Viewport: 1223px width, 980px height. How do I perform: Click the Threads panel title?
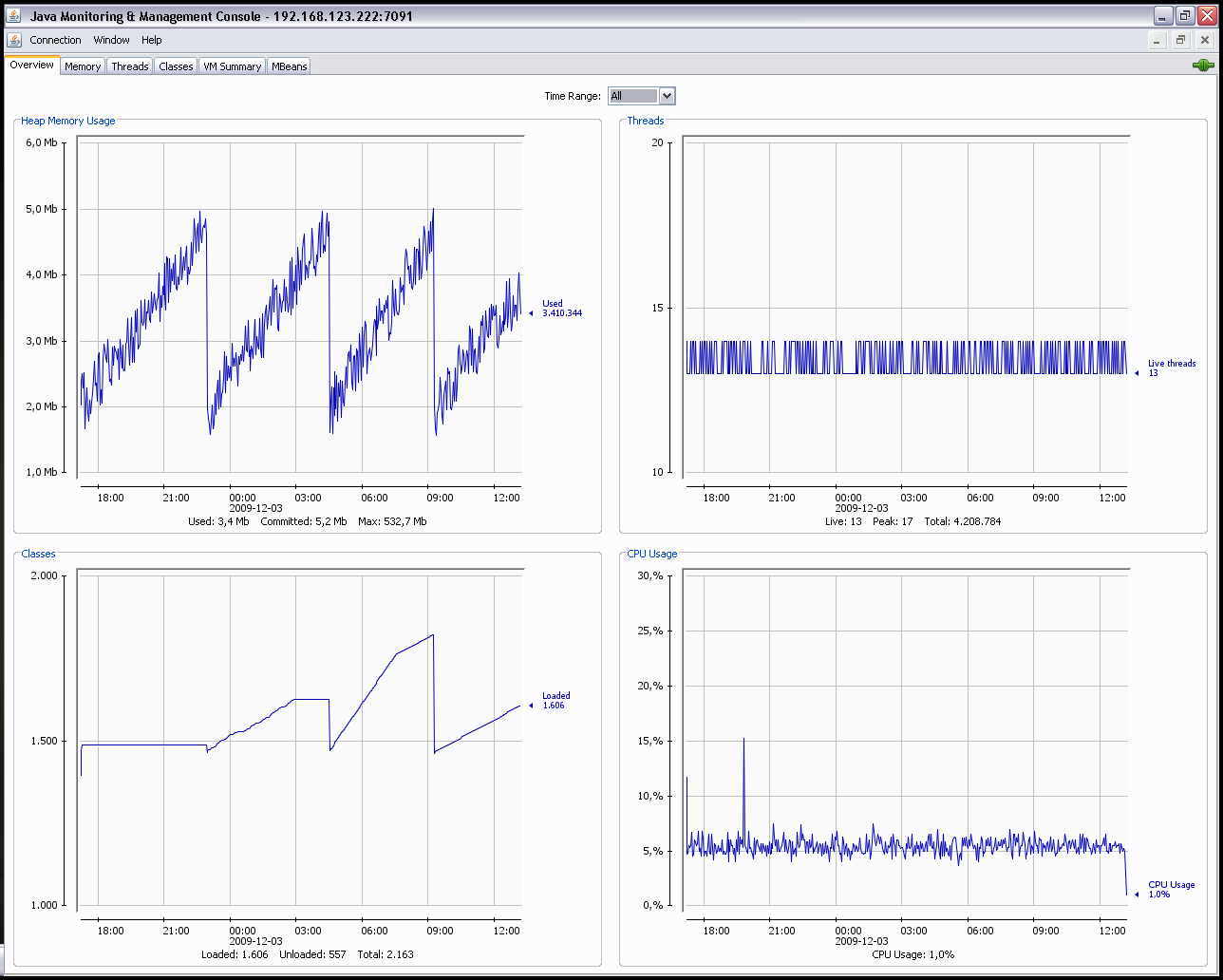coord(646,121)
